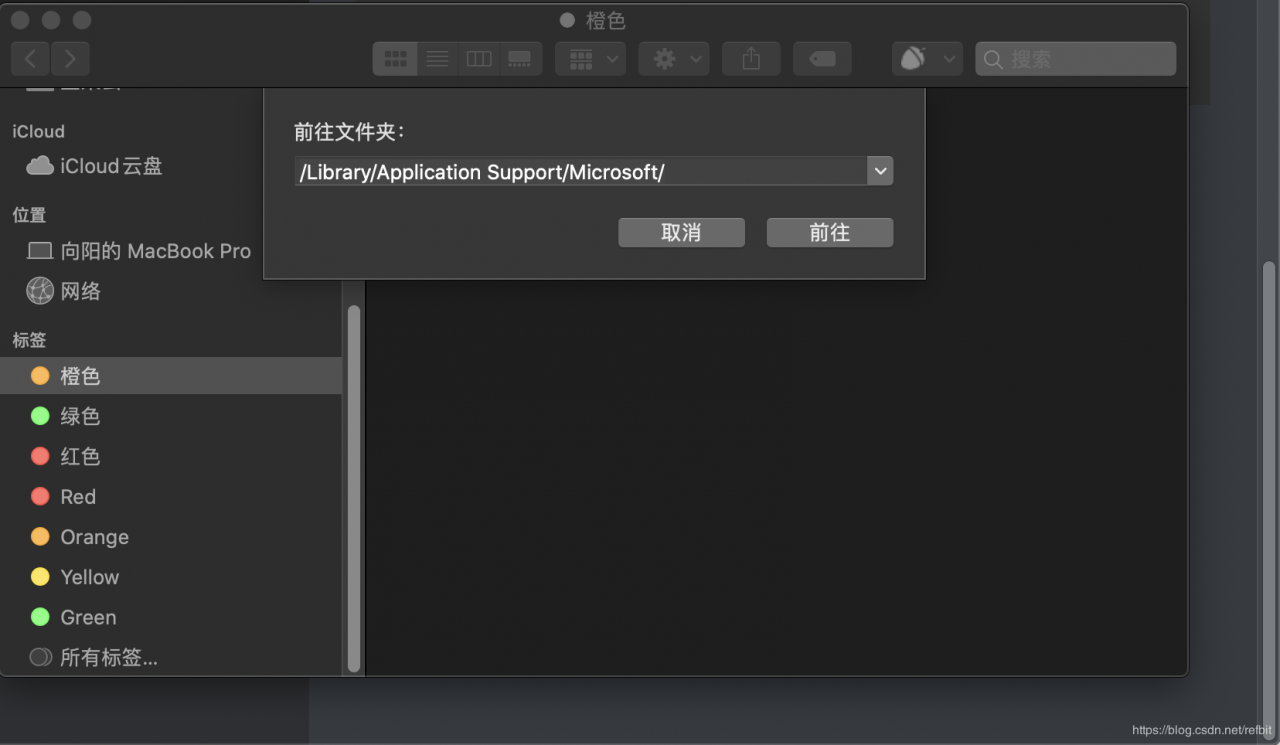Click the MacBook laptop icon

click(40, 251)
